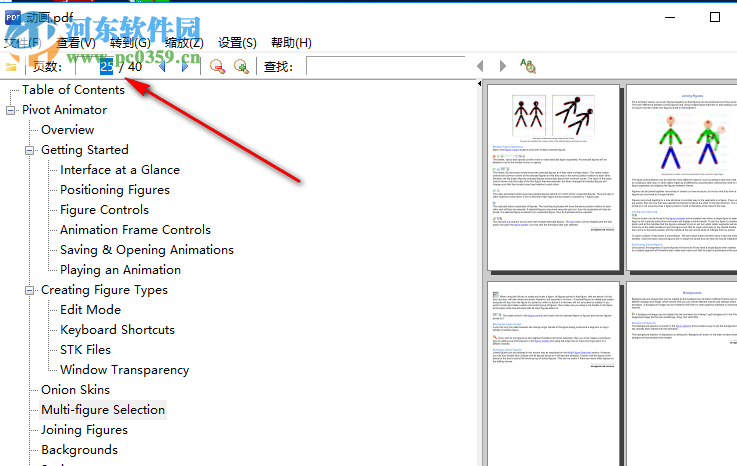Open the 设置(S) menu

[x=237, y=43]
